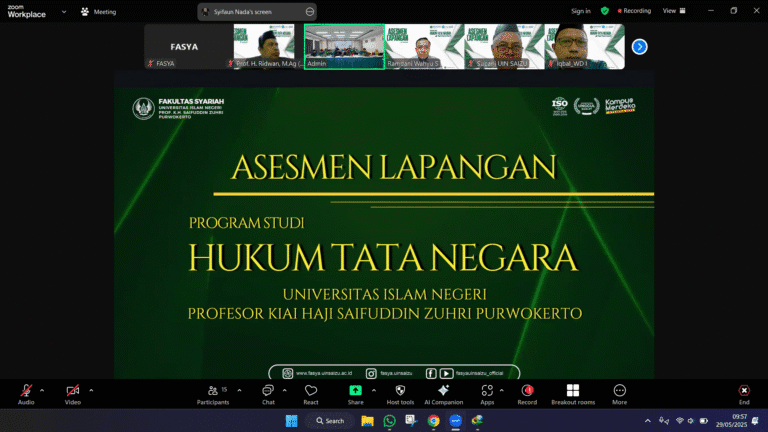
Task: Select the Admin video thumbnail
Action: coord(344,47)
